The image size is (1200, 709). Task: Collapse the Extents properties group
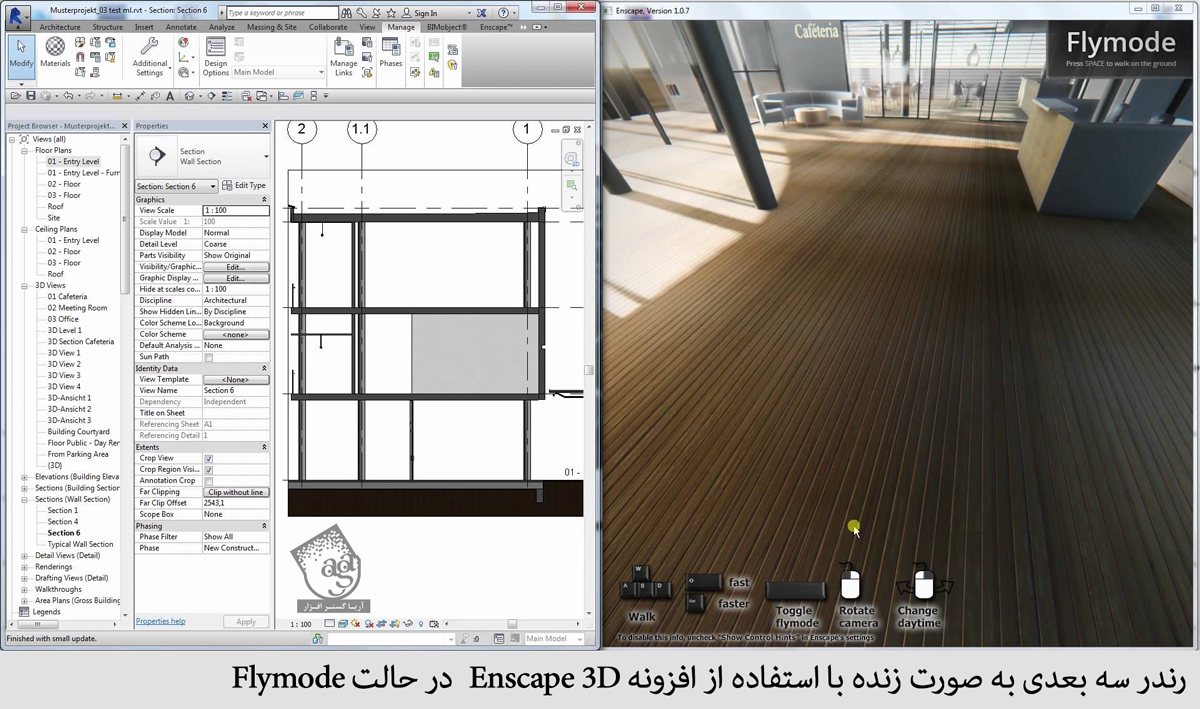[x=265, y=447]
